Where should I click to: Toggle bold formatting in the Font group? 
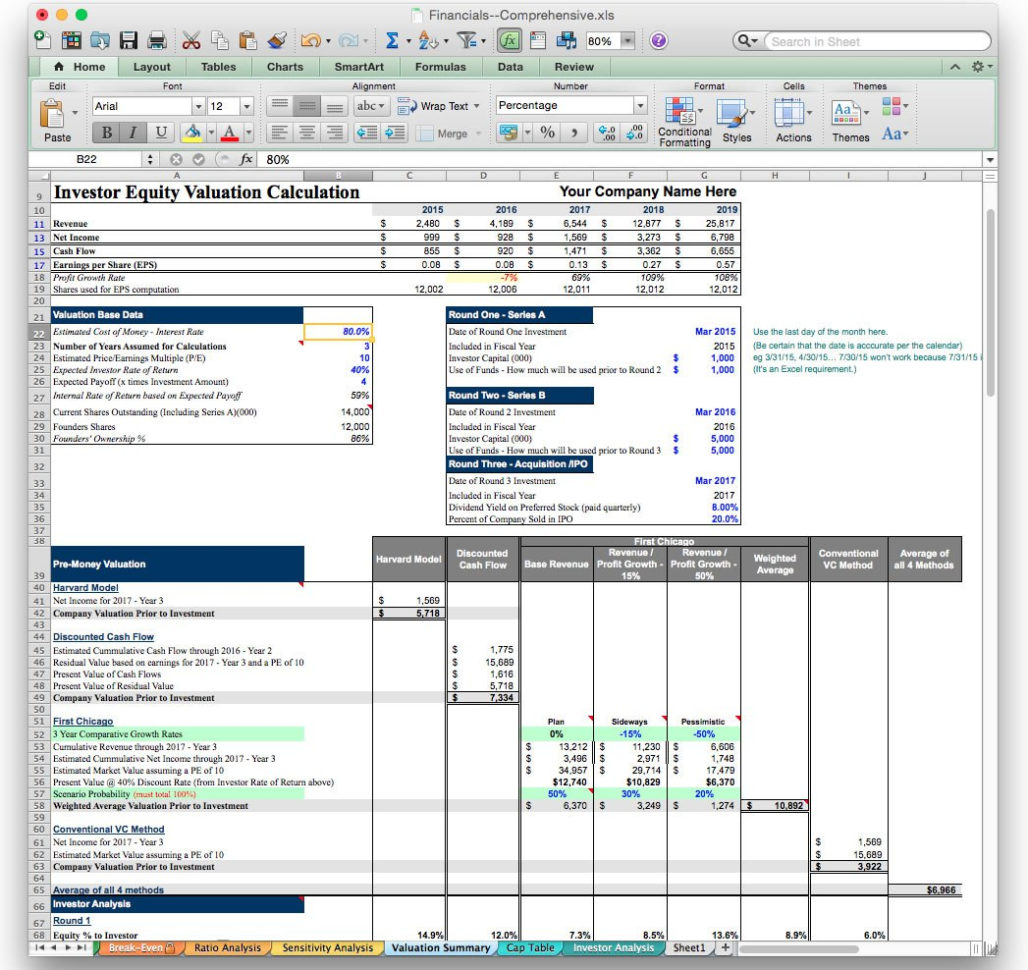point(107,131)
